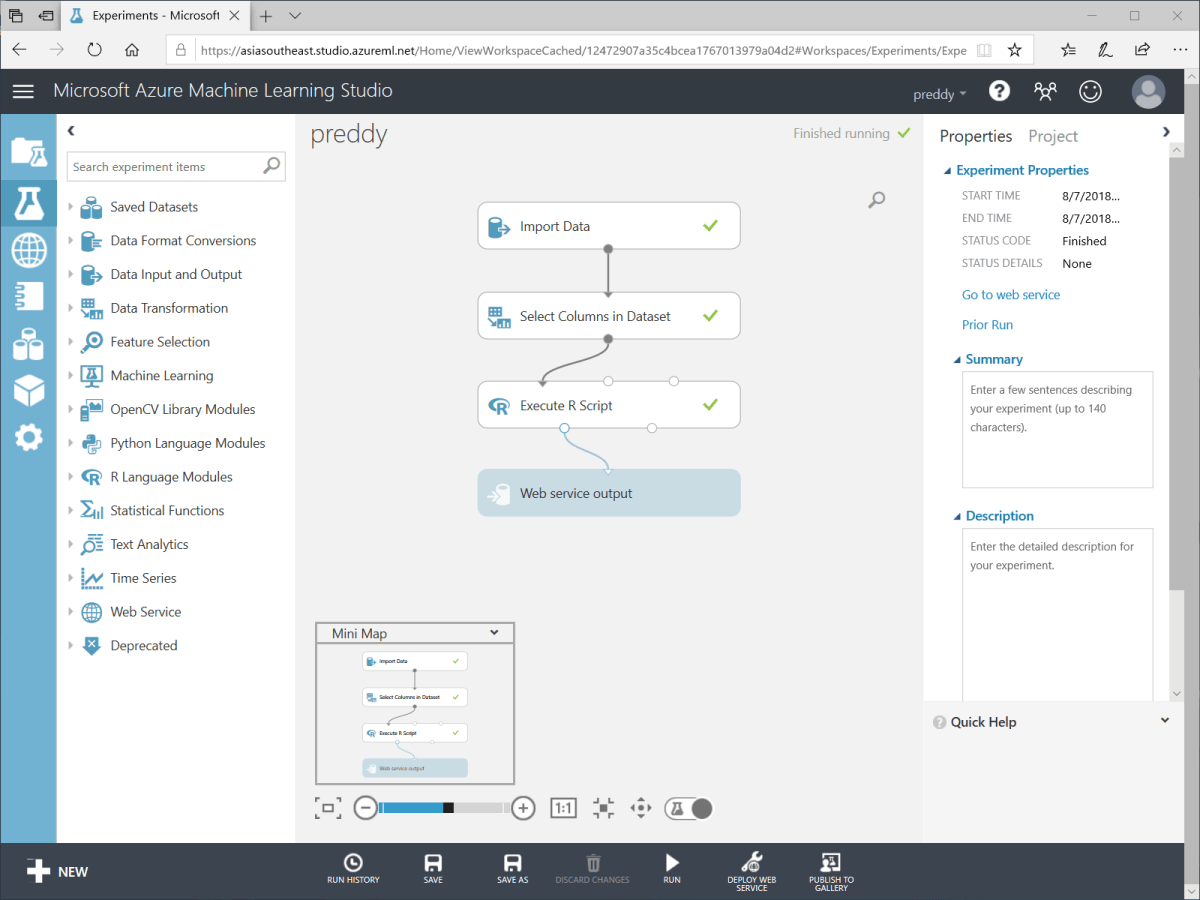The width and height of the screenshot is (1200, 900).
Task: Expand the R Language Modules category
Action: [71, 477]
